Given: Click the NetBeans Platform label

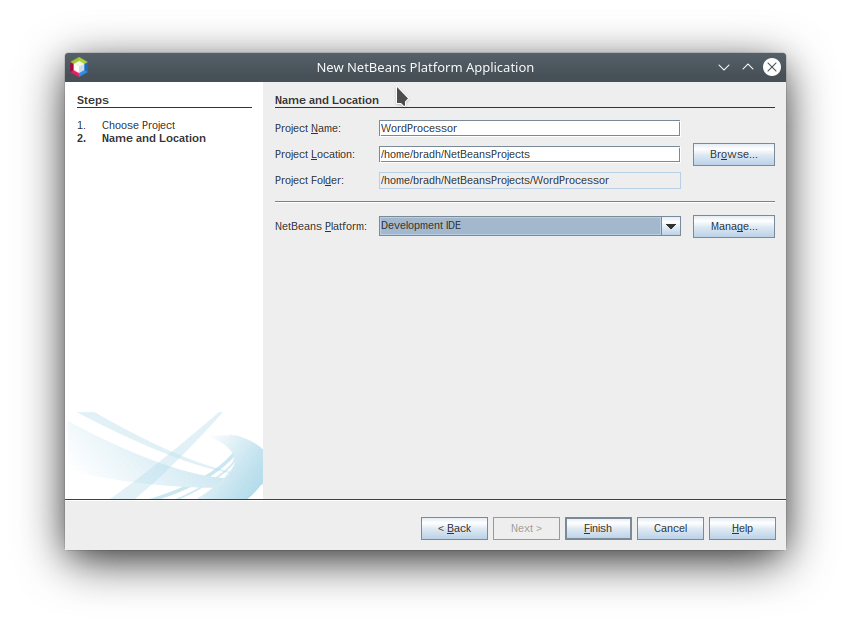Looking at the screenshot, I should tap(321, 227).
